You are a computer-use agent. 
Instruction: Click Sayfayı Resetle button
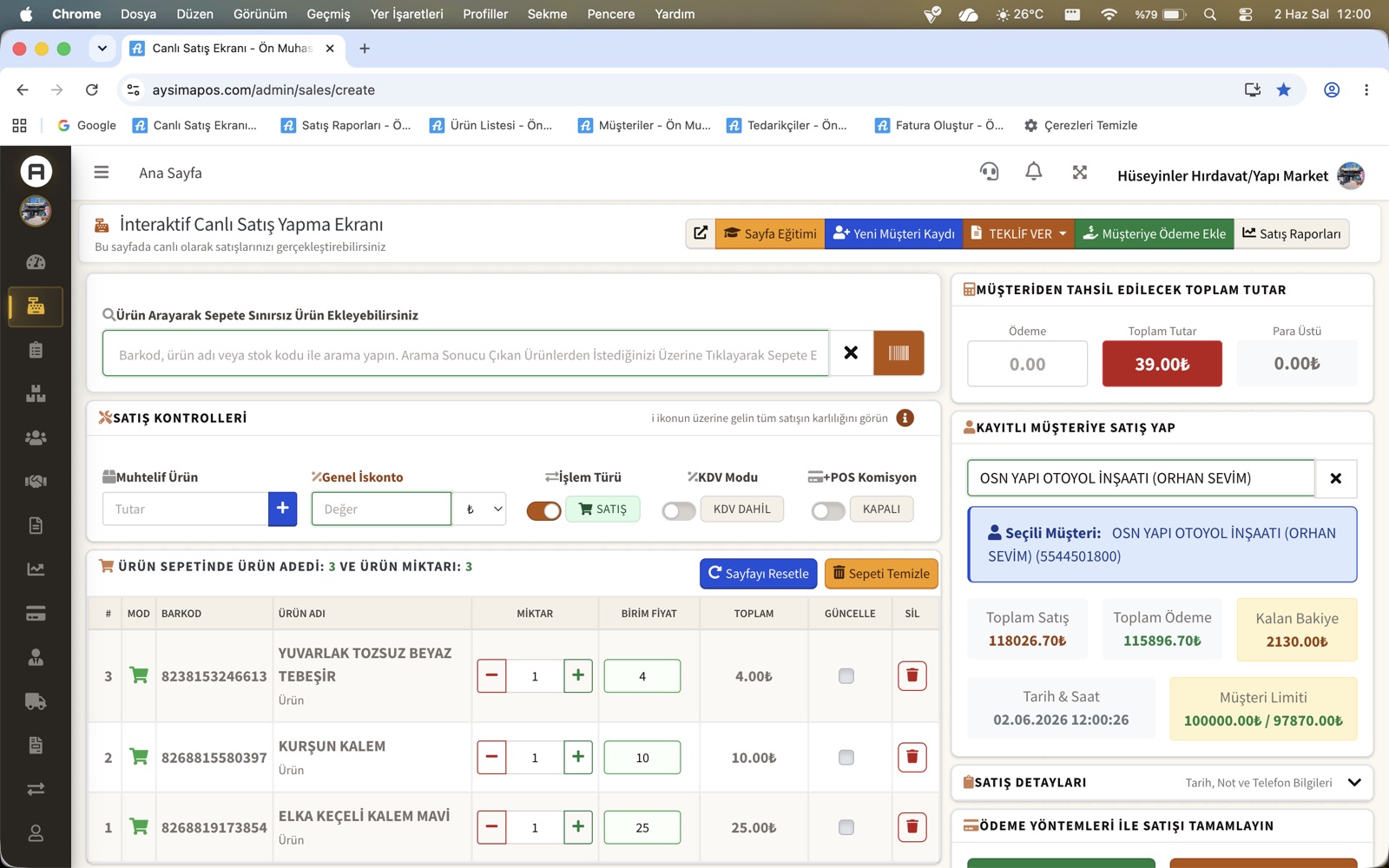coord(759,573)
